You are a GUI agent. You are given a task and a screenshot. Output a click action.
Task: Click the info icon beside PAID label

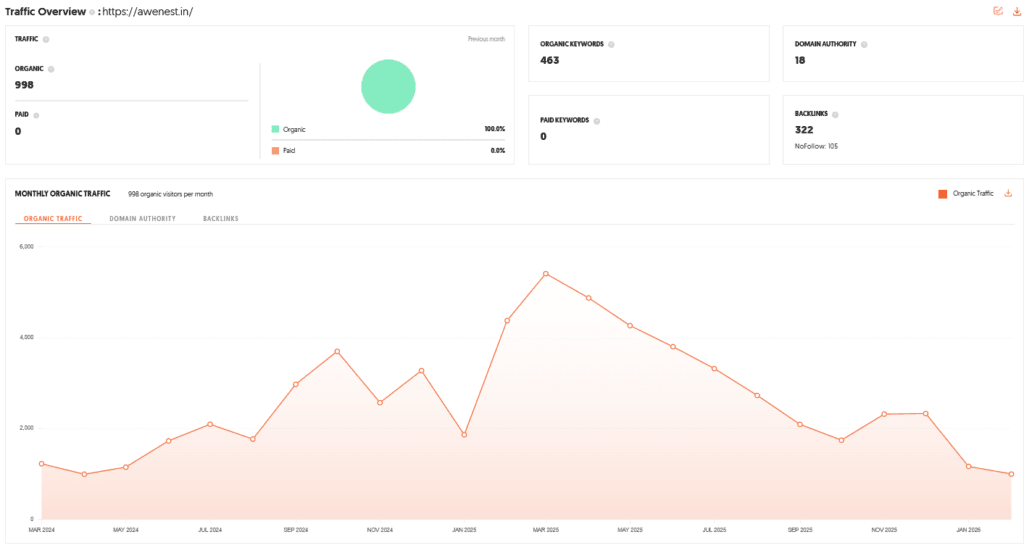click(36, 116)
